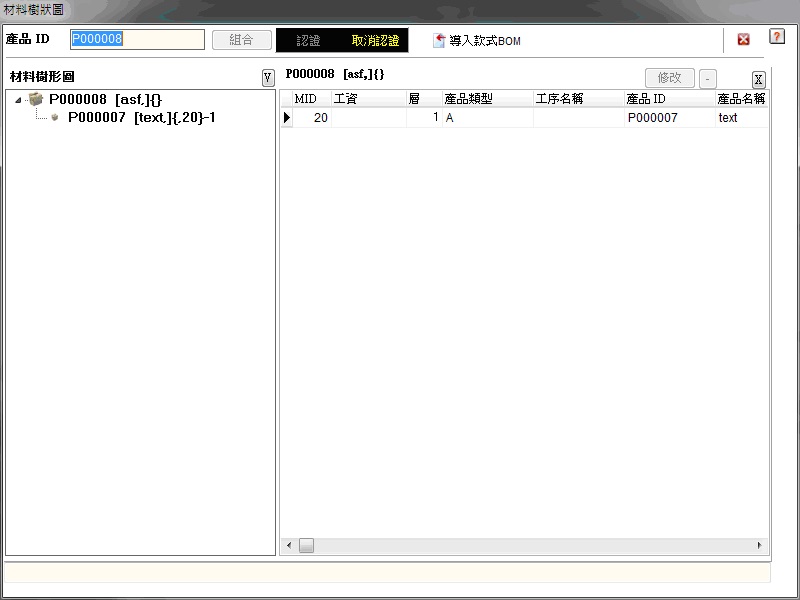Click the empty 工序名稱 cell in row 20
The image size is (800, 600).
(x=579, y=117)
